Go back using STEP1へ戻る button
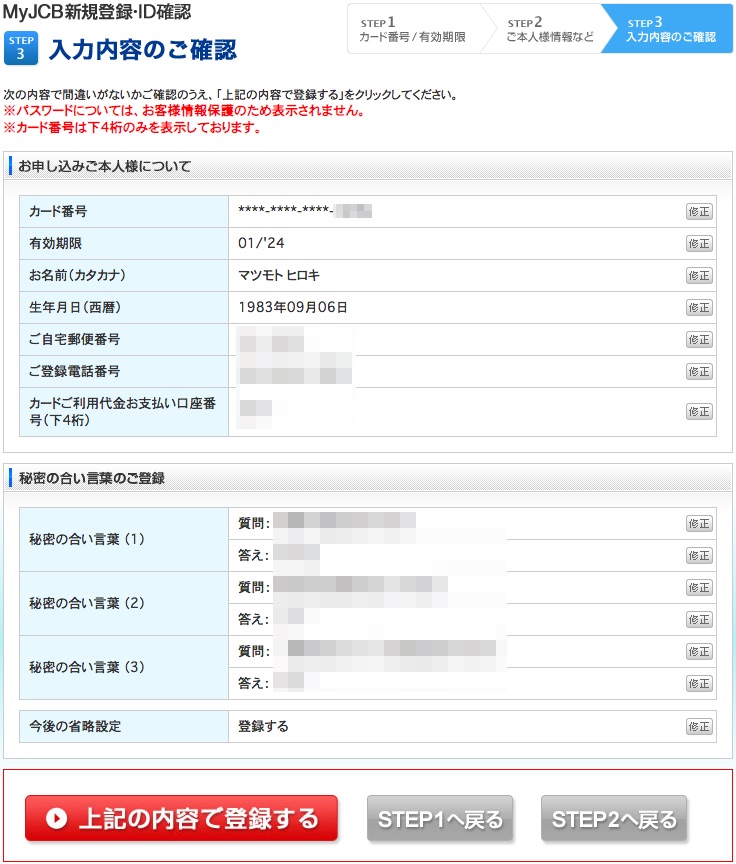Viewport: 736px width, 864px height. click(x=440, y=820)
